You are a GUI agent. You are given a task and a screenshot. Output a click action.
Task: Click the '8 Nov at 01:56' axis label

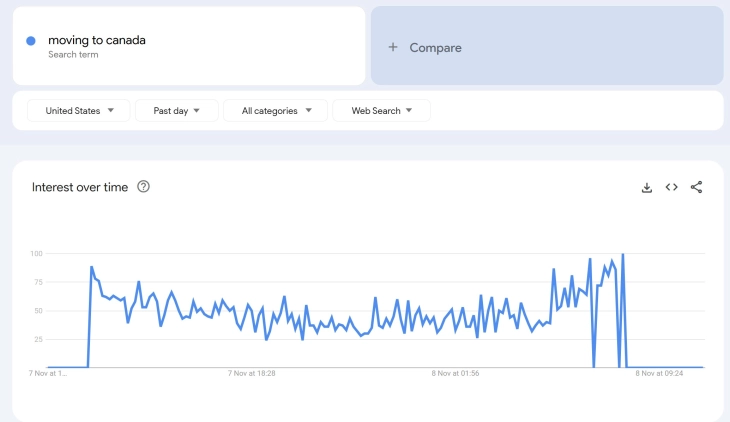point(455,373)
